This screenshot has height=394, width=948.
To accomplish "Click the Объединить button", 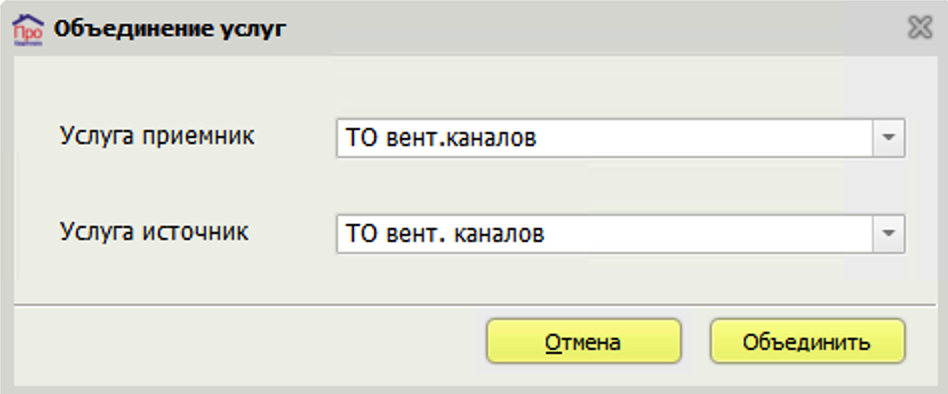I will point(807,341).
